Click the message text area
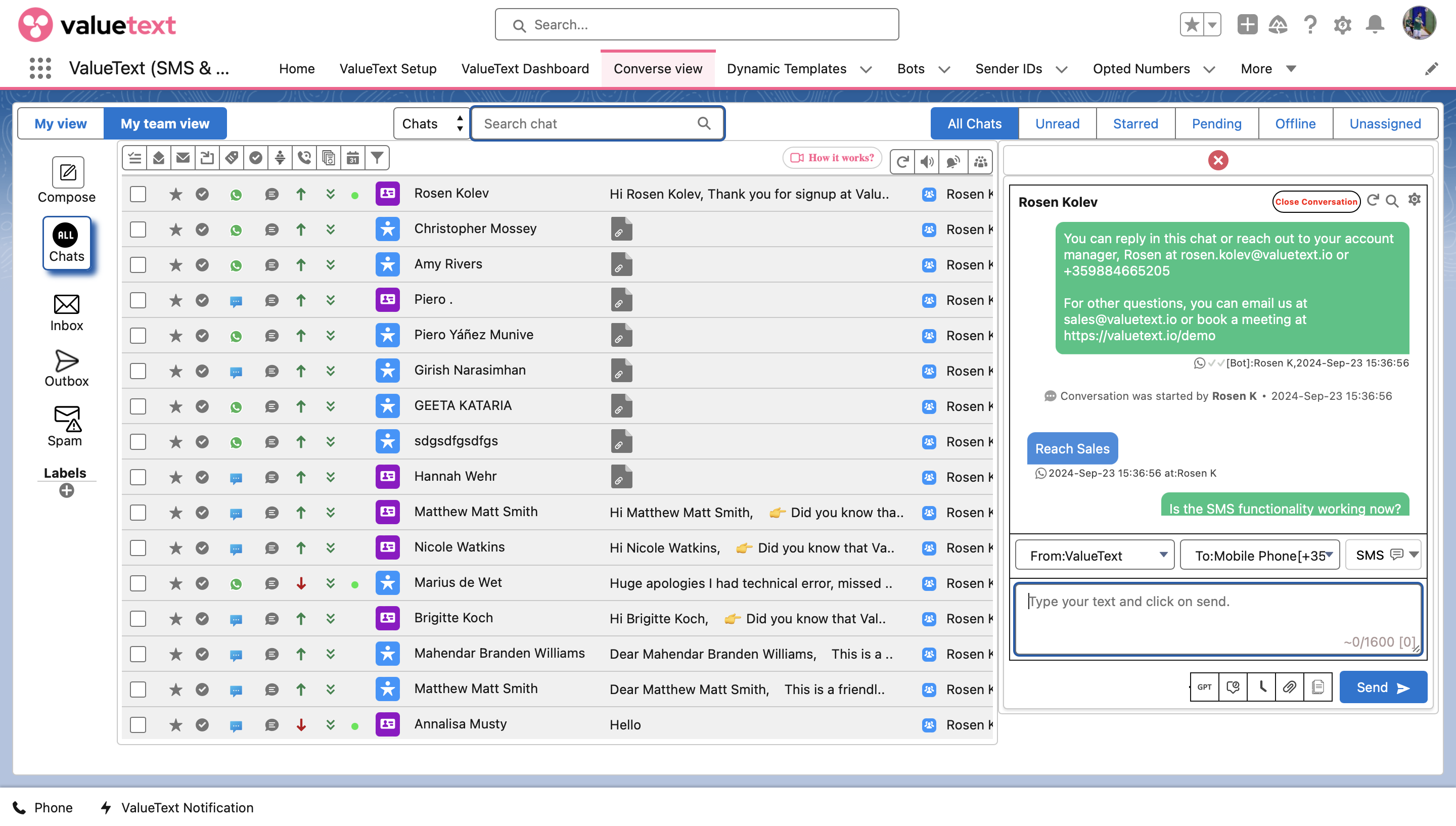The image size is (1456, 826). (1218, 620)
